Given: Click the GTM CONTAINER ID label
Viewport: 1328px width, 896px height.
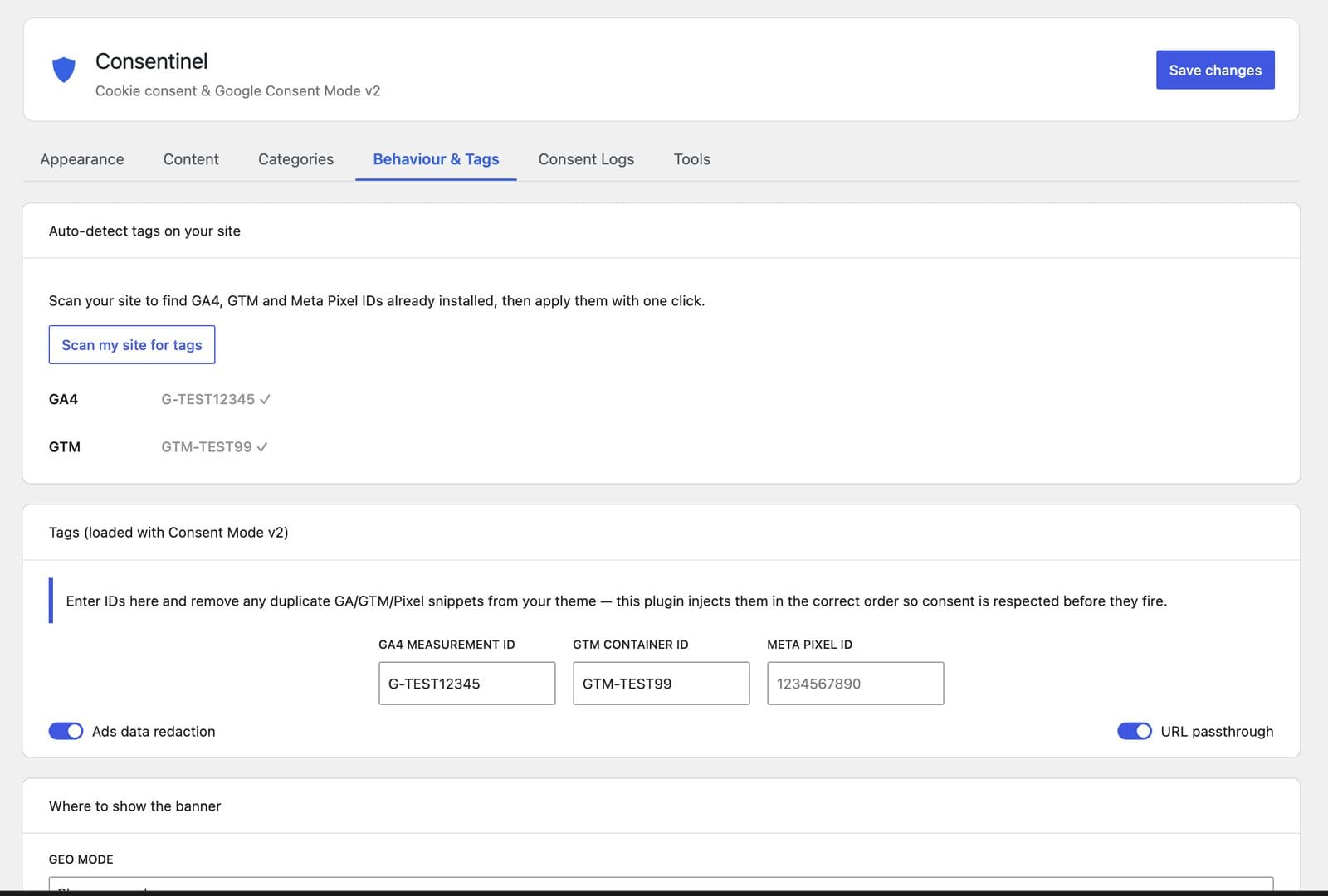Looking at the screenshot, I should [631, 645].
